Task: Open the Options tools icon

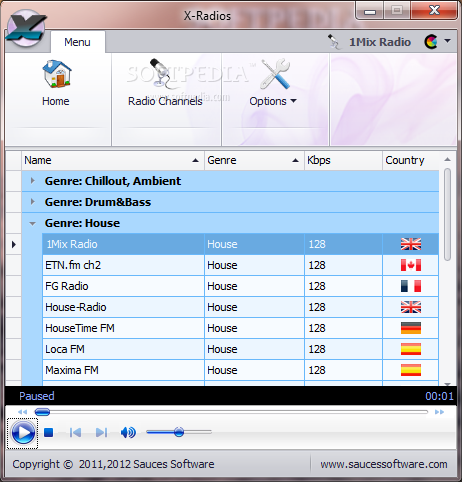Action: click(275, 74)
